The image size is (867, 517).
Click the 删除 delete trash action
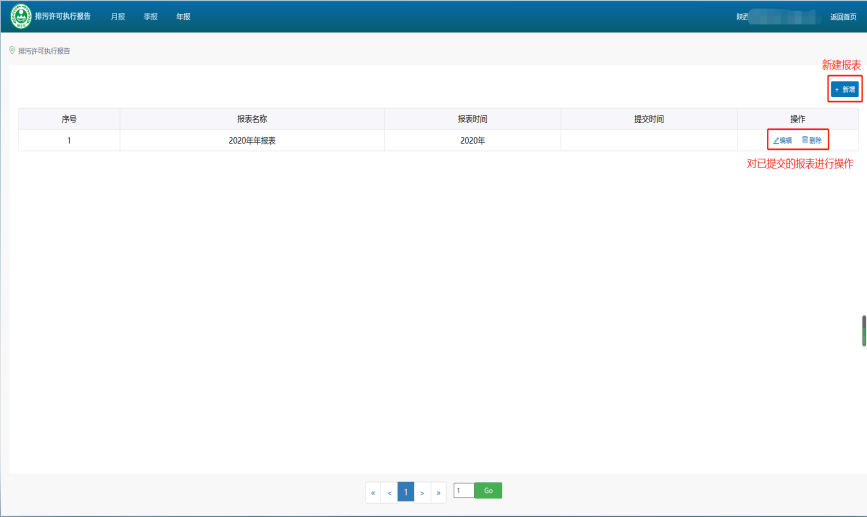point(812,140)
